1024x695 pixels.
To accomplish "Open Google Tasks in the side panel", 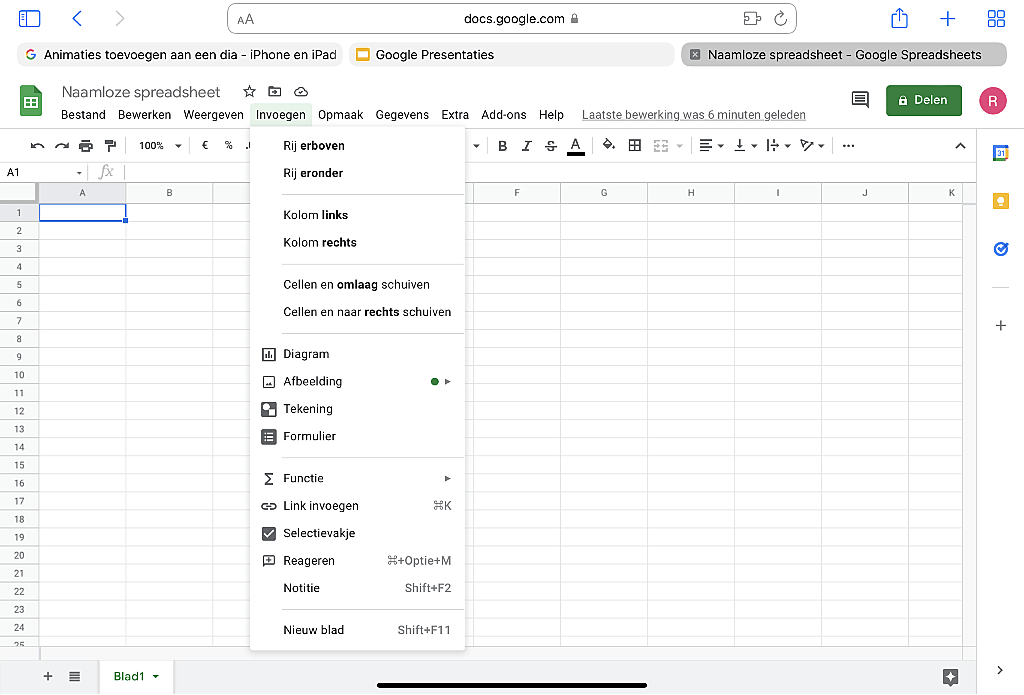I will (x=1000, y=249).
